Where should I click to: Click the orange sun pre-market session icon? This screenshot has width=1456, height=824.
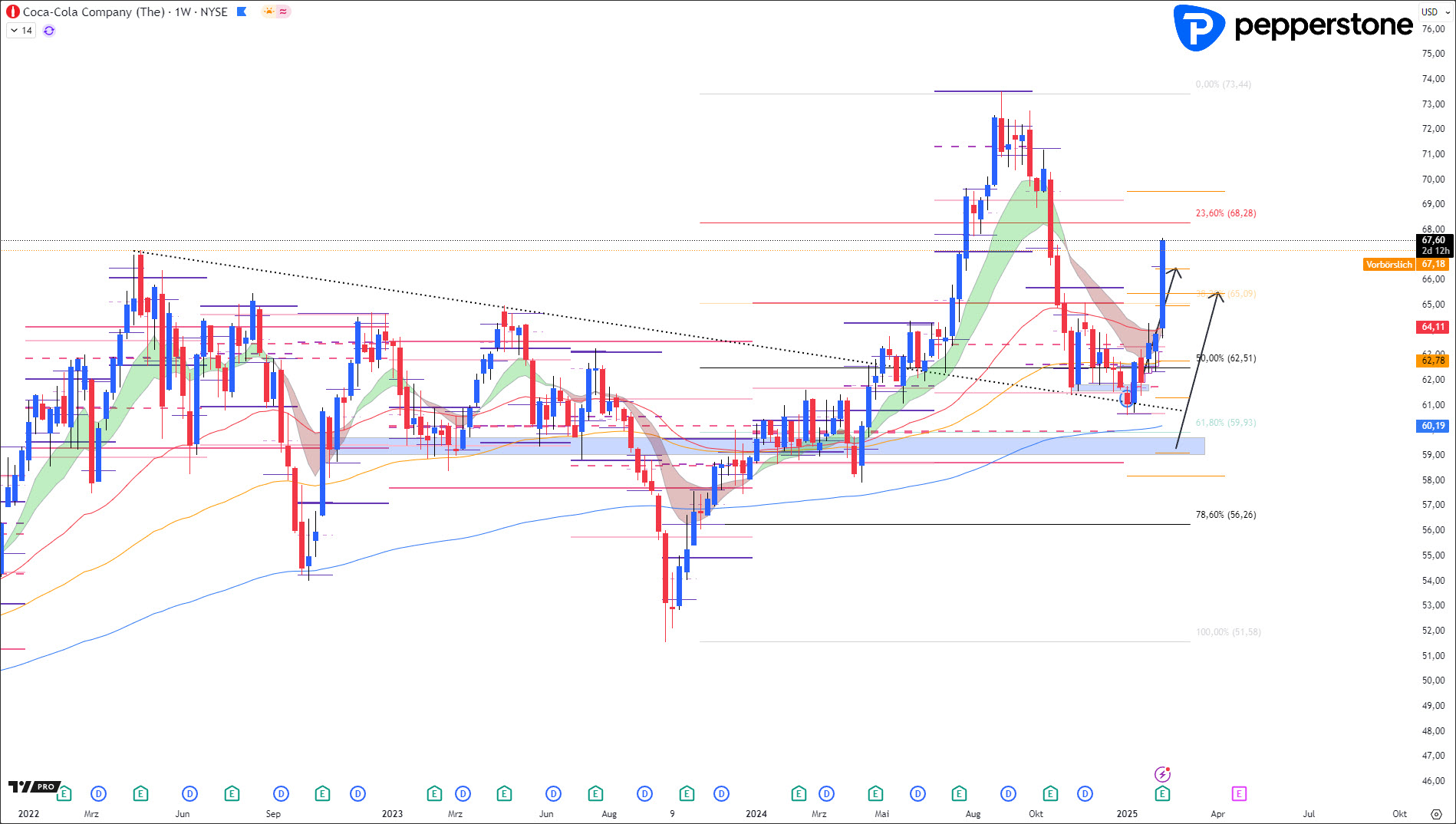tap(268, 12)
